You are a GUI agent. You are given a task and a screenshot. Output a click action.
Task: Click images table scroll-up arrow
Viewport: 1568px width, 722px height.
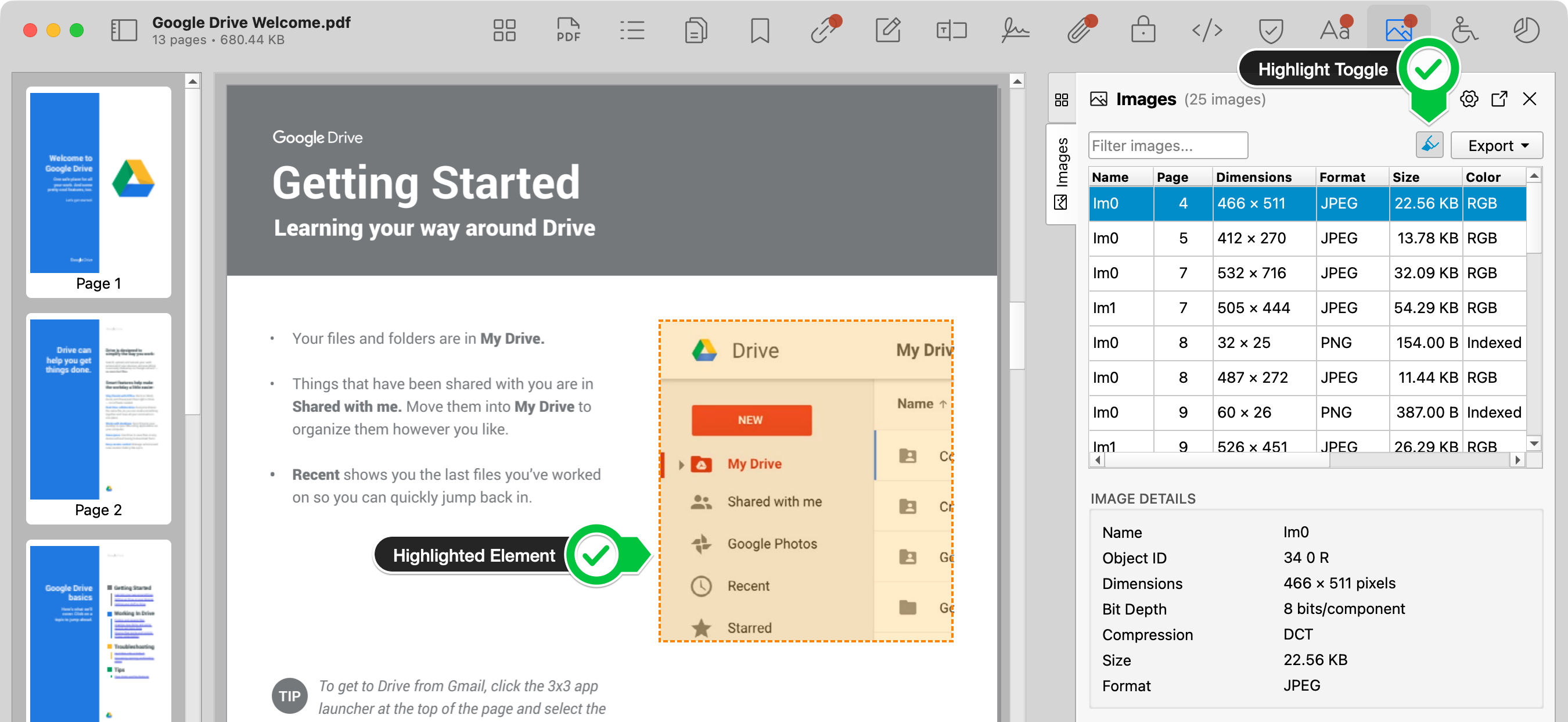click(x=1534, y=176)
